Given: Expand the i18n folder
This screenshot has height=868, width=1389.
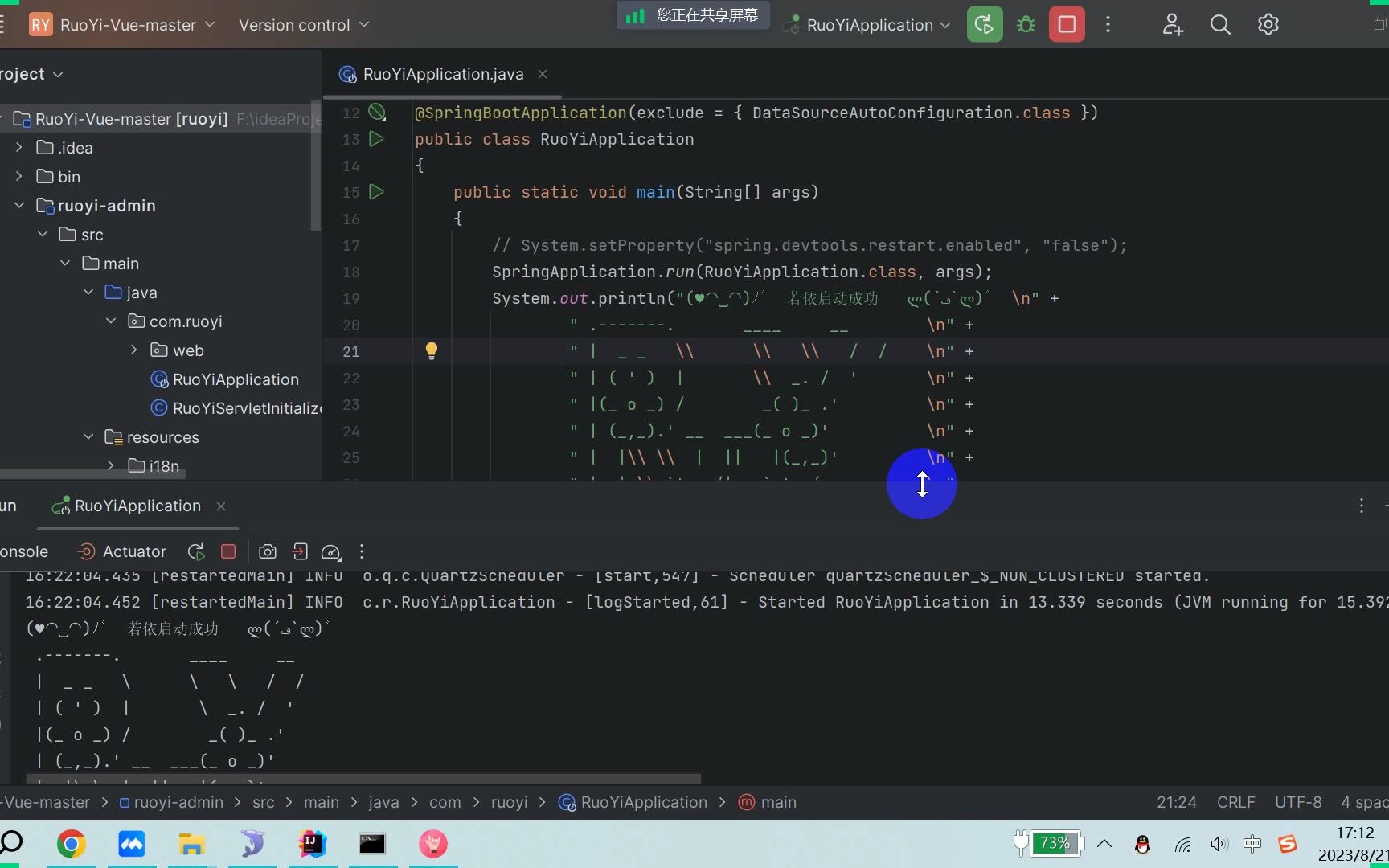Looking at the screenshot, I should [x=111, y=465].
